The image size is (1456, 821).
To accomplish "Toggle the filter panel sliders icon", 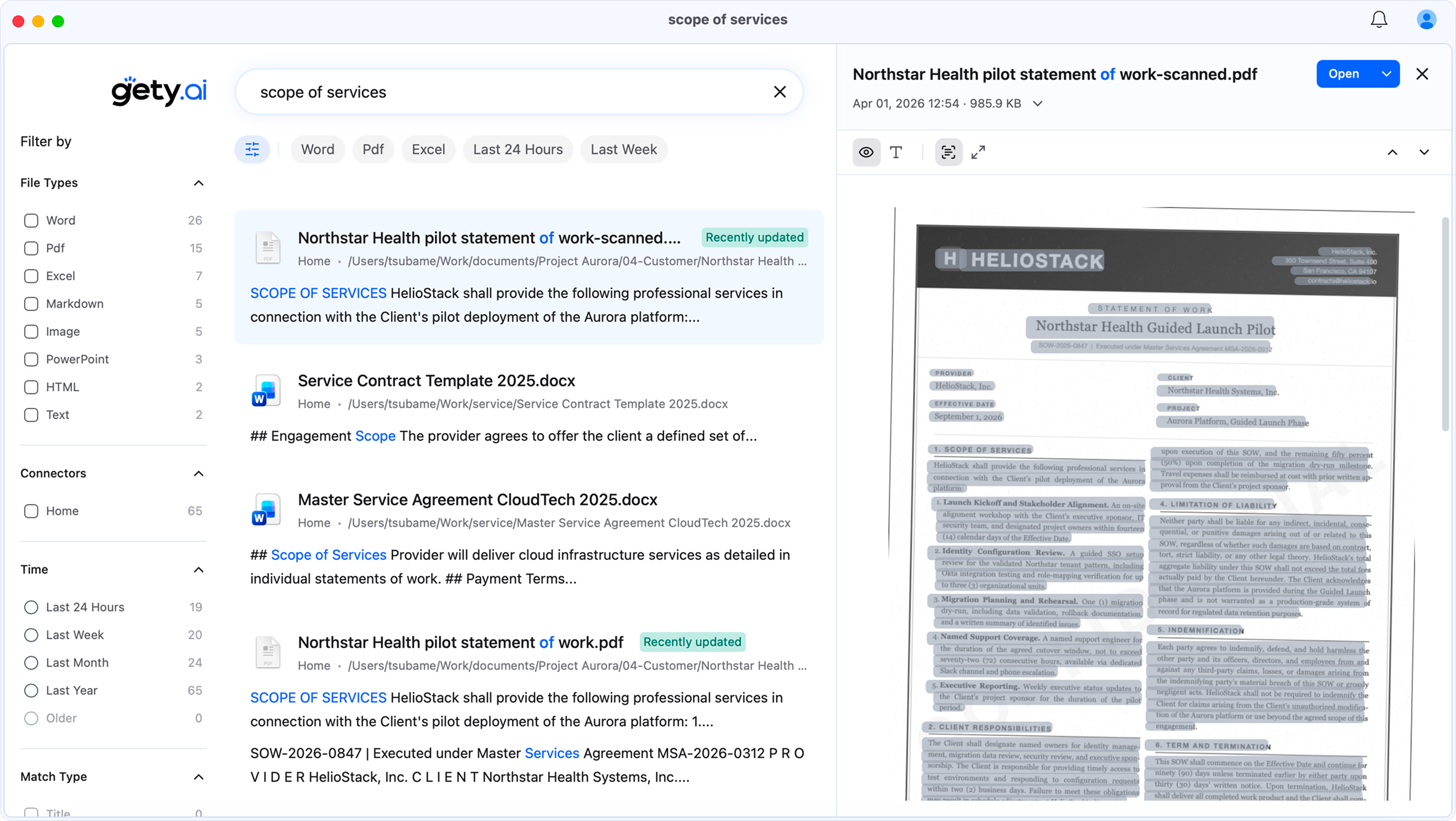I will [x=252, y=149].
